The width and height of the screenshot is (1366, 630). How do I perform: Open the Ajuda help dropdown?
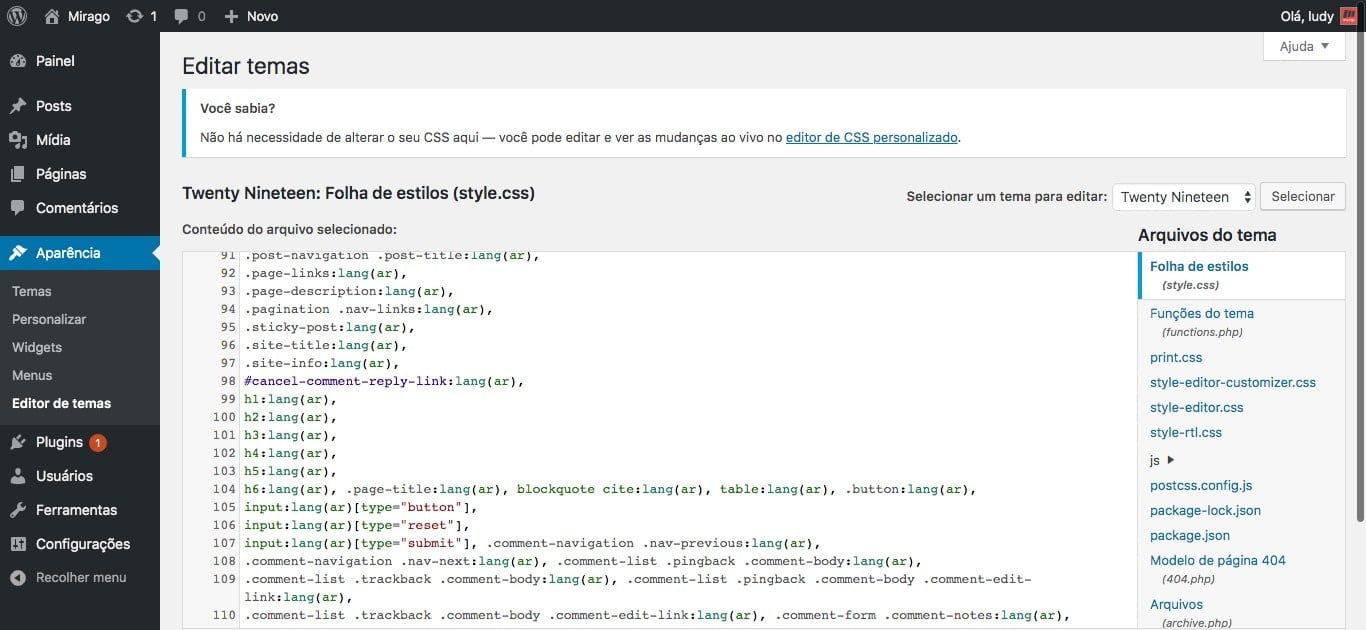(1304, 46)
